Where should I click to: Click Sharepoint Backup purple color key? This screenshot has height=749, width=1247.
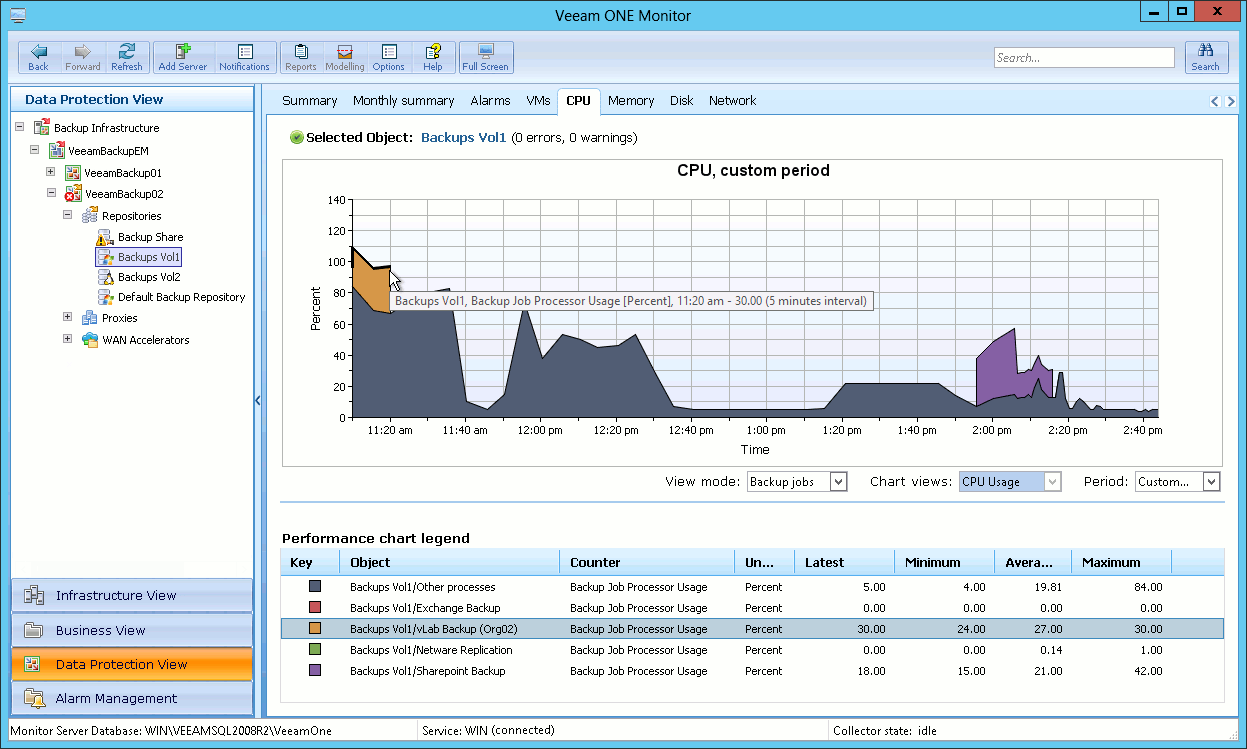pyautogui.click(x=314, y=671)
